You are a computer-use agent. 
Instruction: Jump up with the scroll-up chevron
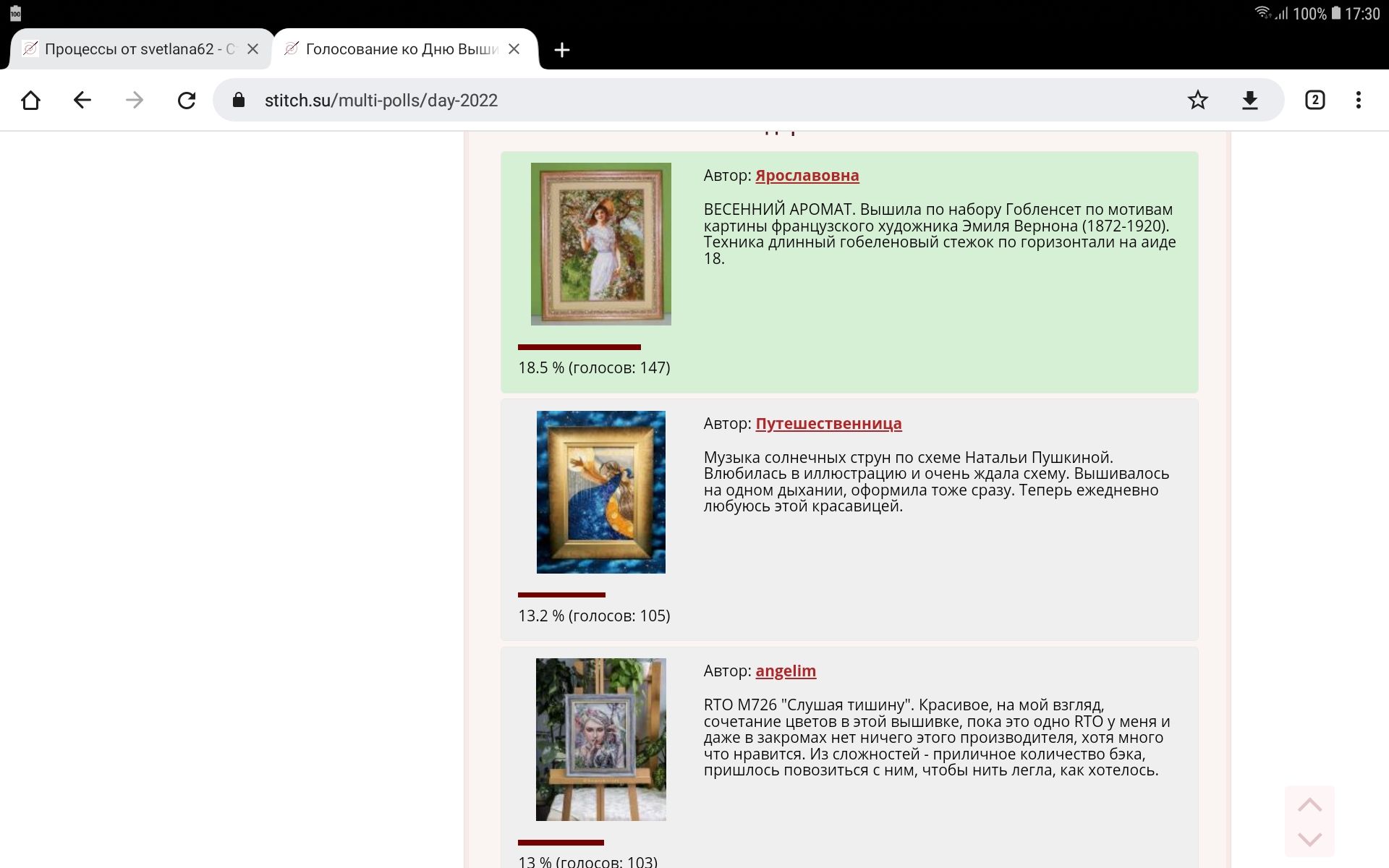tap(1309, 805)
